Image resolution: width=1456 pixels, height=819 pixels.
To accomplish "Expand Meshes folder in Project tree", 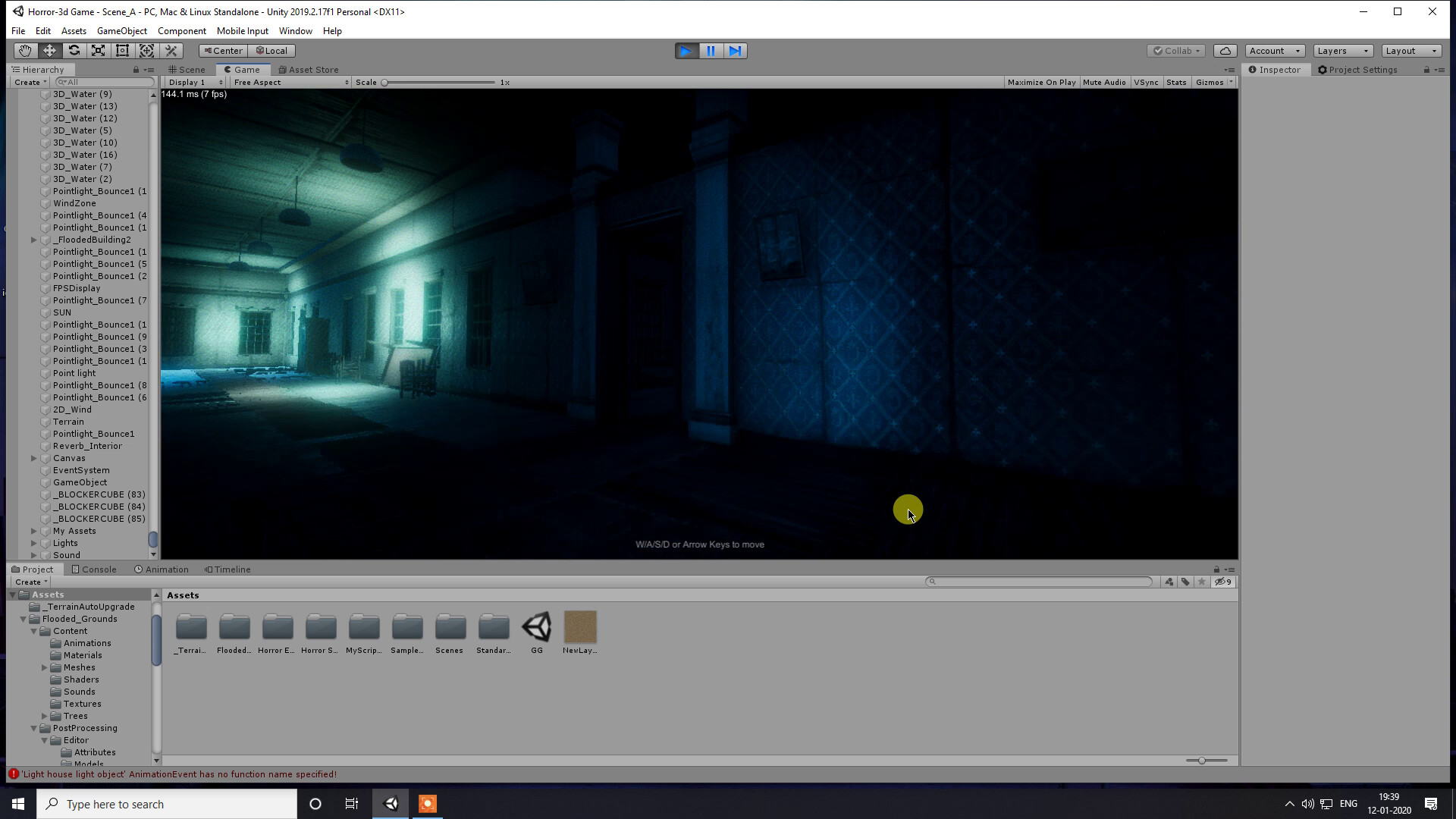I will coord(45,667).
